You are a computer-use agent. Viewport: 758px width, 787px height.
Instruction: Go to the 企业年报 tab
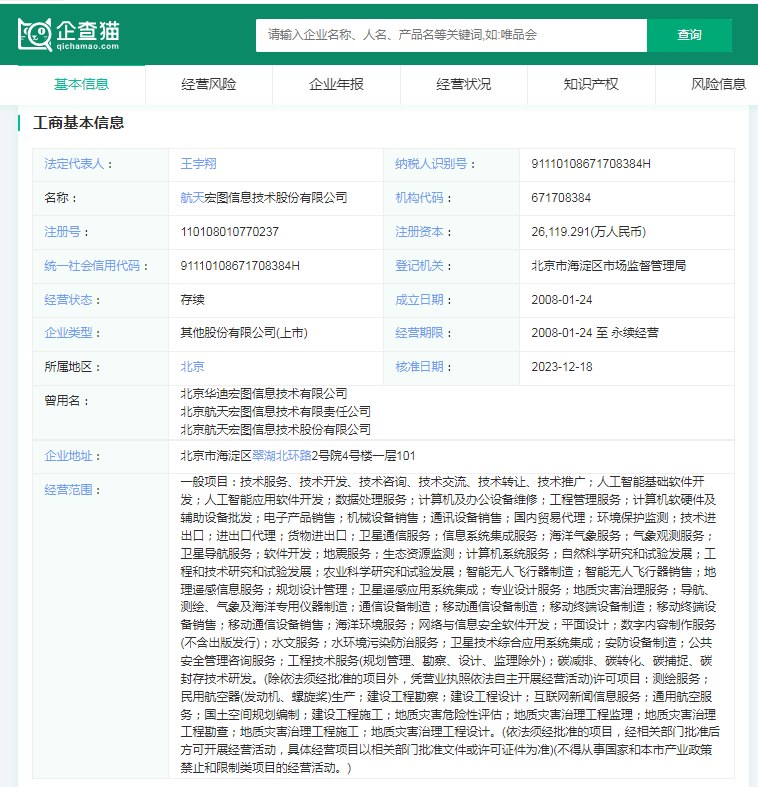point(336,85)
